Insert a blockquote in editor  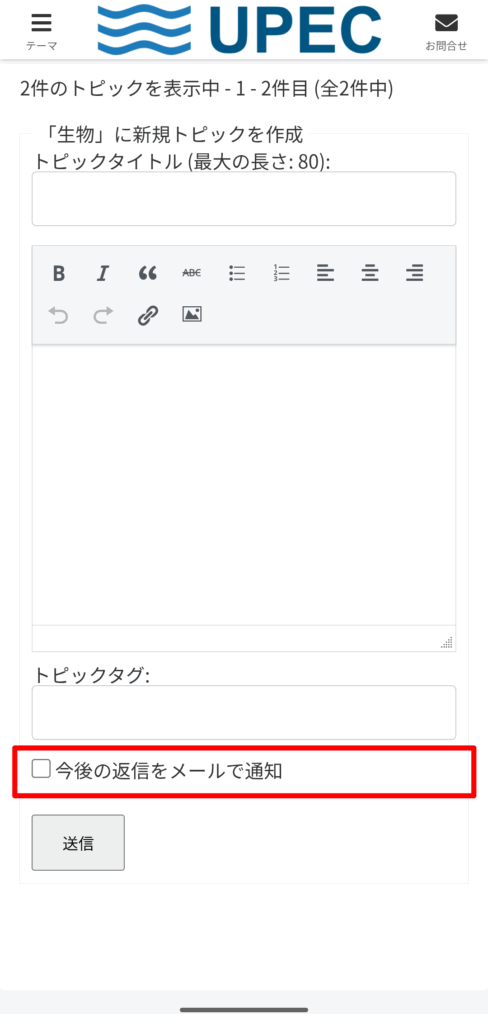pos(148,273)
